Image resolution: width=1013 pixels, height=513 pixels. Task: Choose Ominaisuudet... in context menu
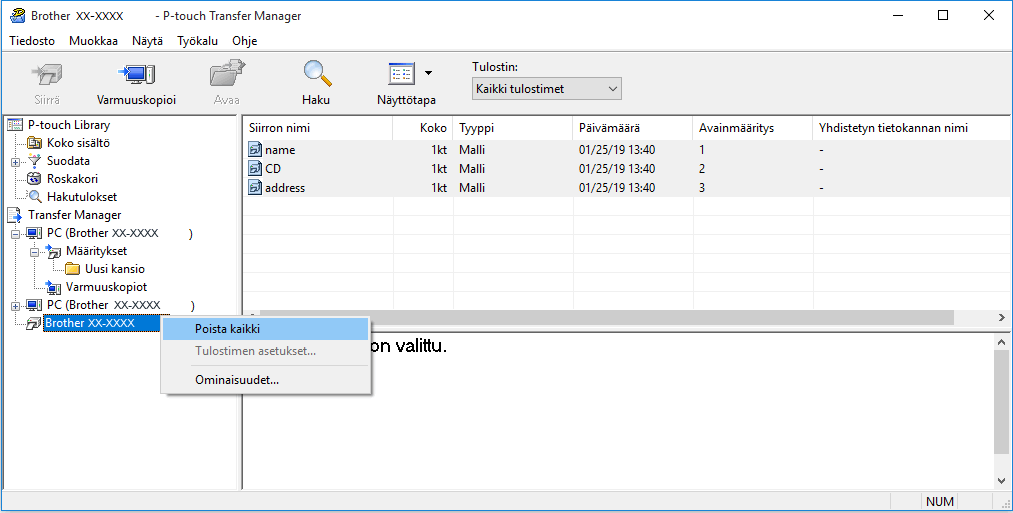266,380
